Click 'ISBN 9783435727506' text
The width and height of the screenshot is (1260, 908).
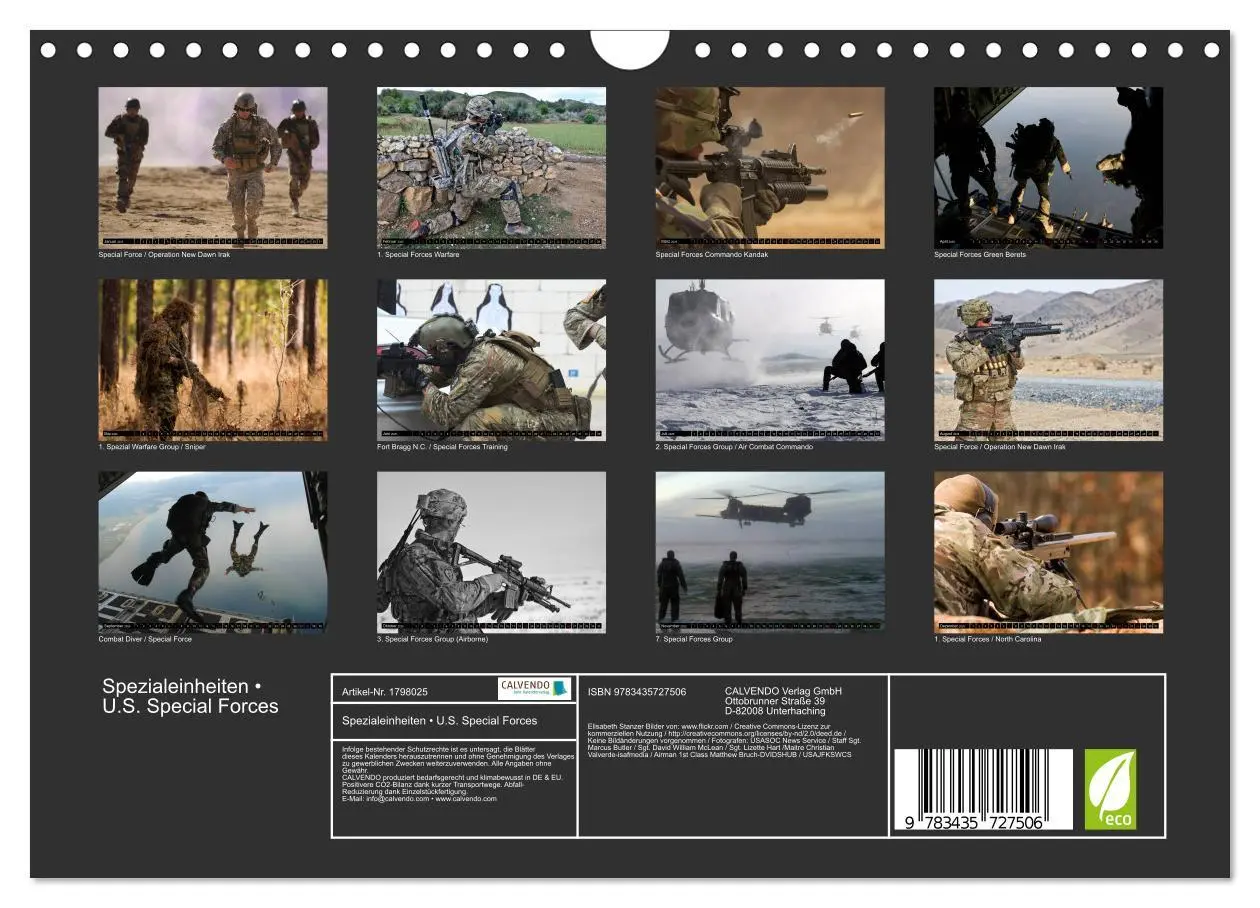[x=637, y=692]
